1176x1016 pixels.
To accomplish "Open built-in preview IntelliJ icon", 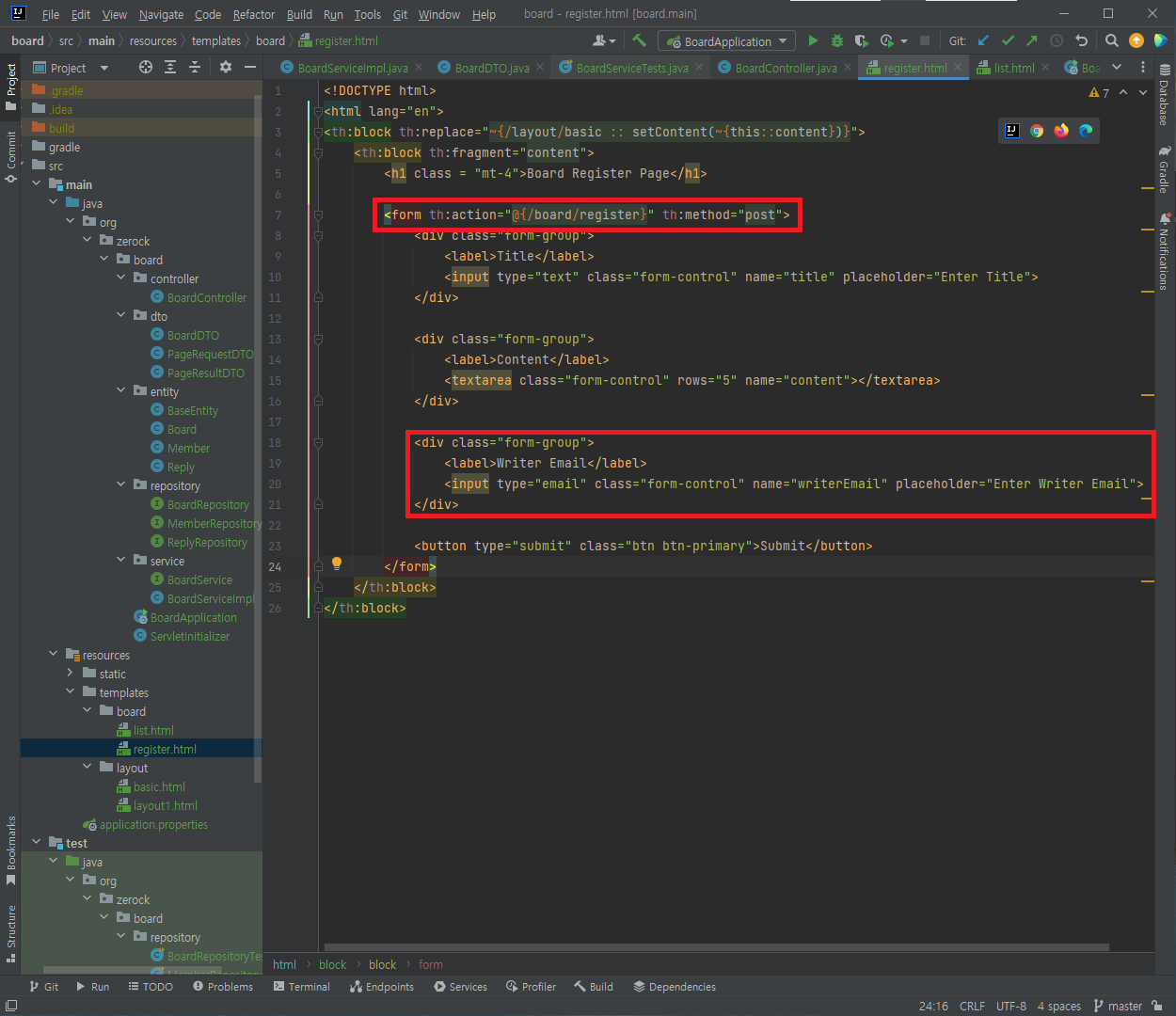I will 1012,131.
